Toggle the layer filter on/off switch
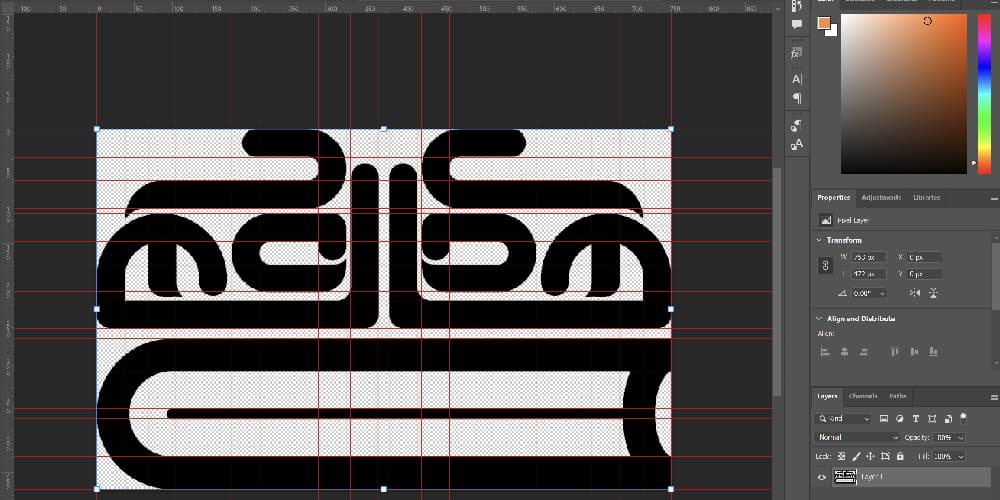The height and width of the screenshot is (500, 1000). (x=964, y=418)
